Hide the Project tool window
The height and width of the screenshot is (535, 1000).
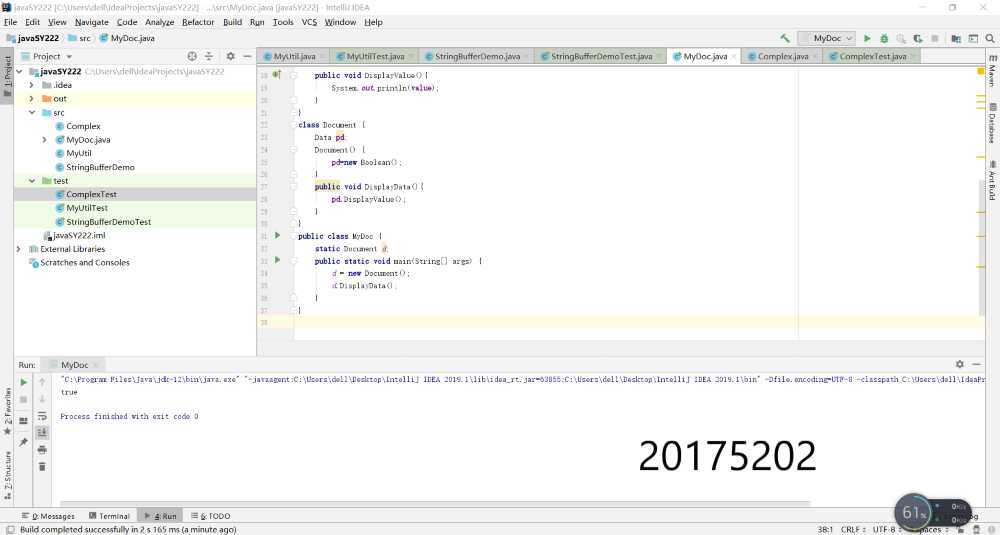(247, 56)
